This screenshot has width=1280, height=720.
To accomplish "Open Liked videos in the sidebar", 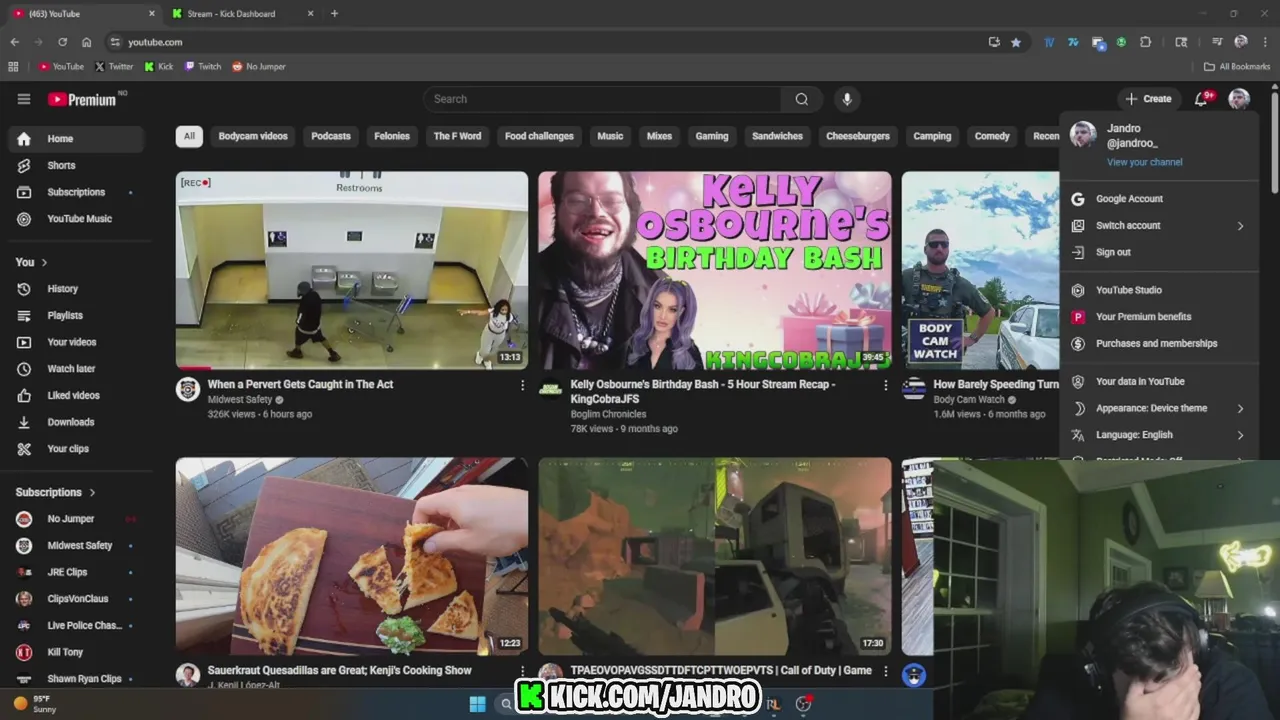I will point(76,395).
